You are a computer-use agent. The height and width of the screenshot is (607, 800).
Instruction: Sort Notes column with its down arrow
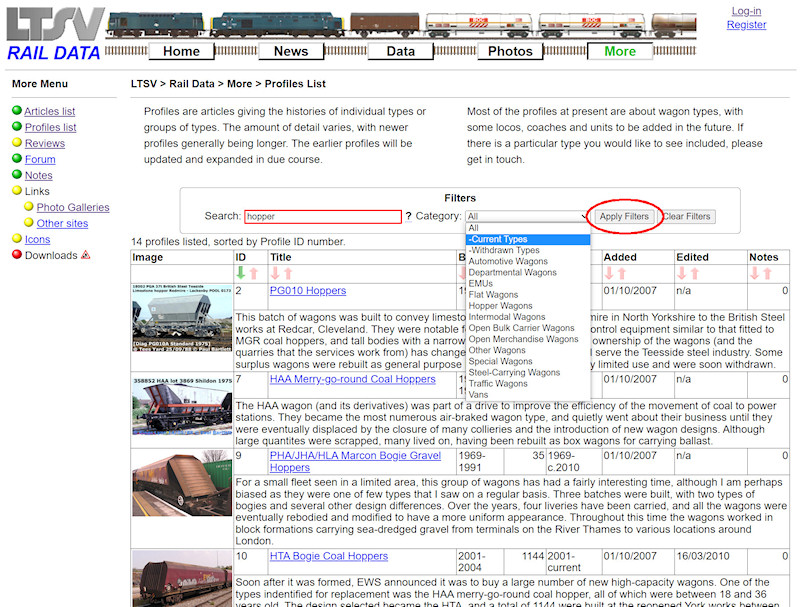pos(755,273)
